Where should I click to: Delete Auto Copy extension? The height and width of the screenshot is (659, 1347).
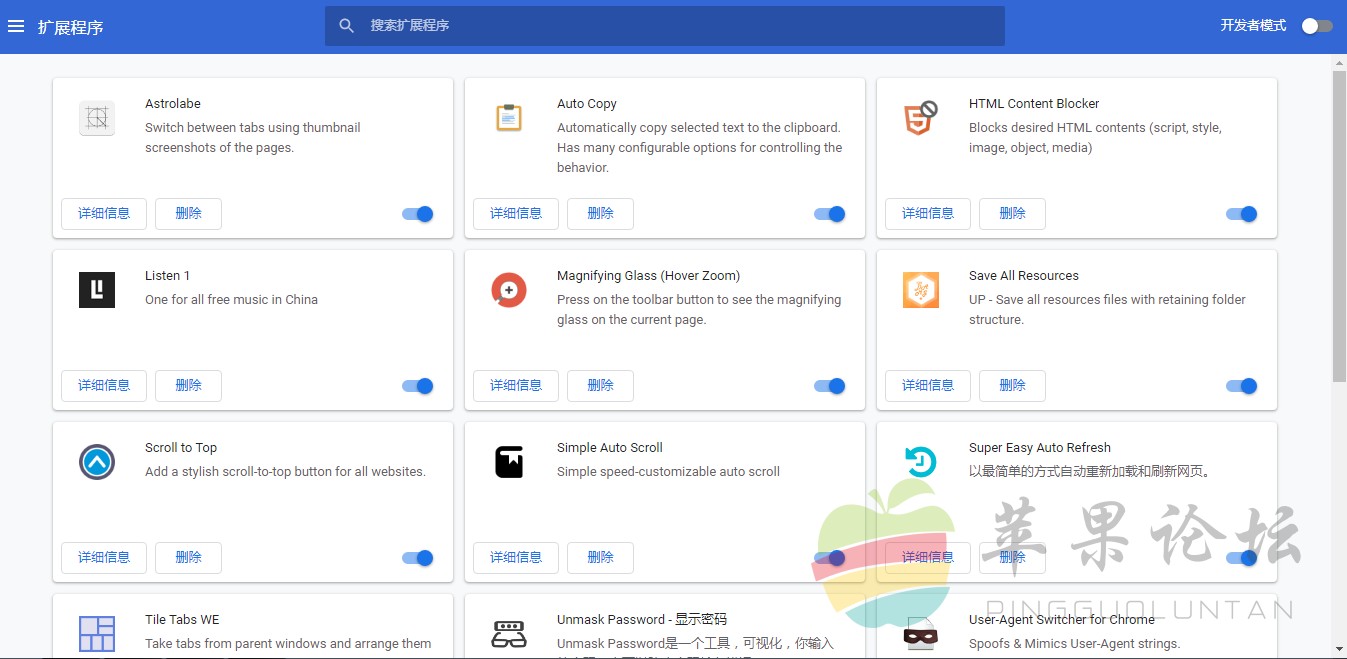click(x=600, y=214)
